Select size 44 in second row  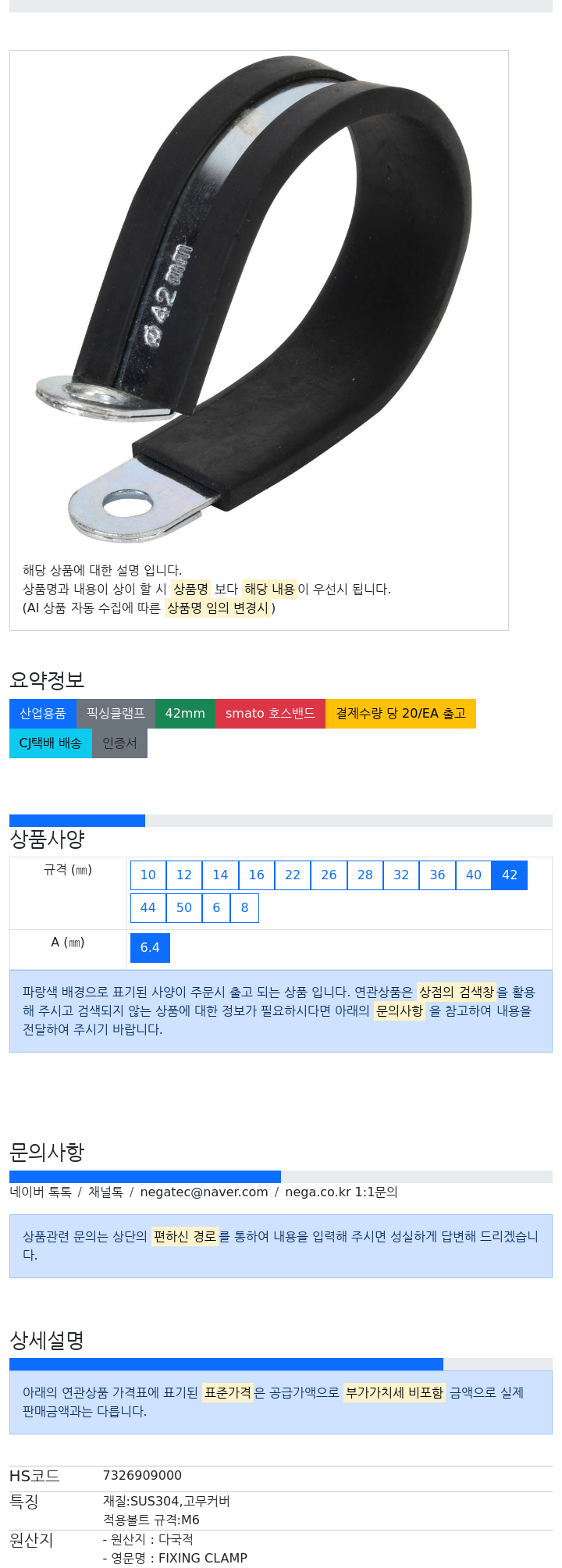click(x=148, y=907)
